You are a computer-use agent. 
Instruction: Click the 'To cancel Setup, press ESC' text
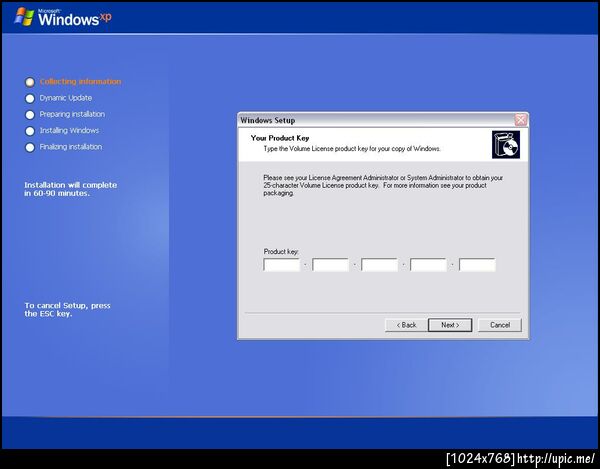[x=67, y=309]
